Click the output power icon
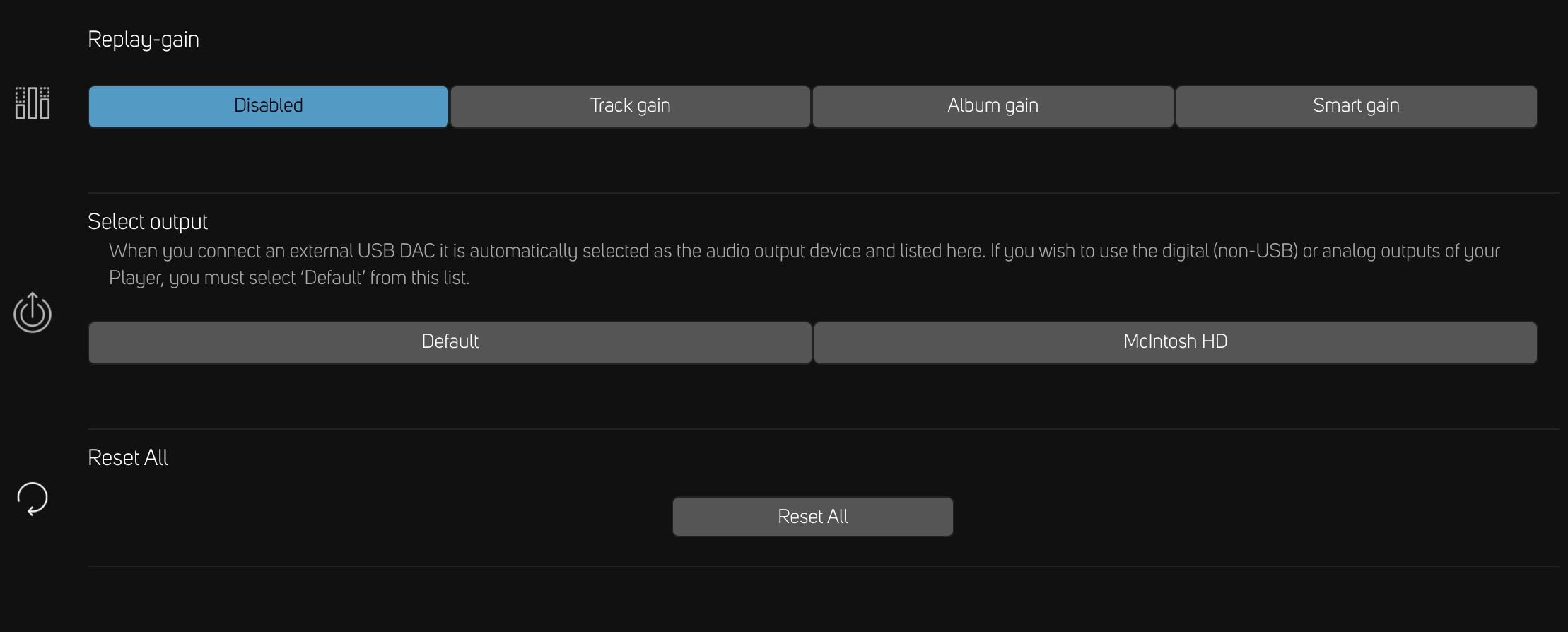The image size is (1568, 632). point(33,312)
